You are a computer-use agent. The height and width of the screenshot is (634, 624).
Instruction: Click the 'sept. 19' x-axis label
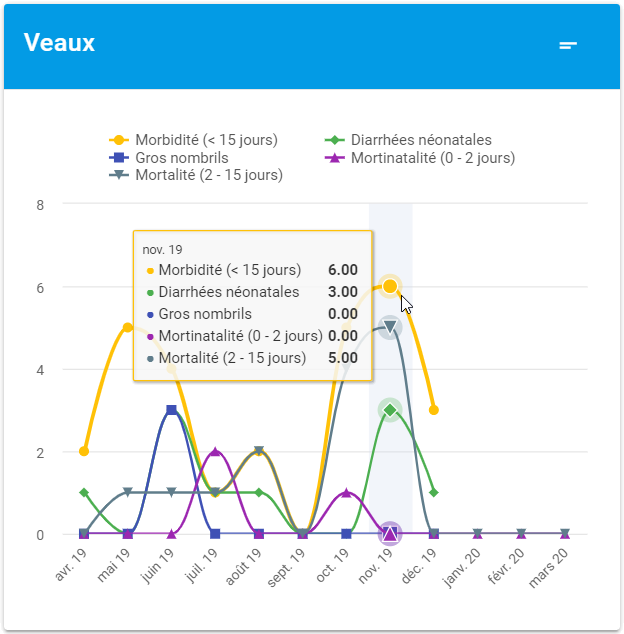pos(286,567)
